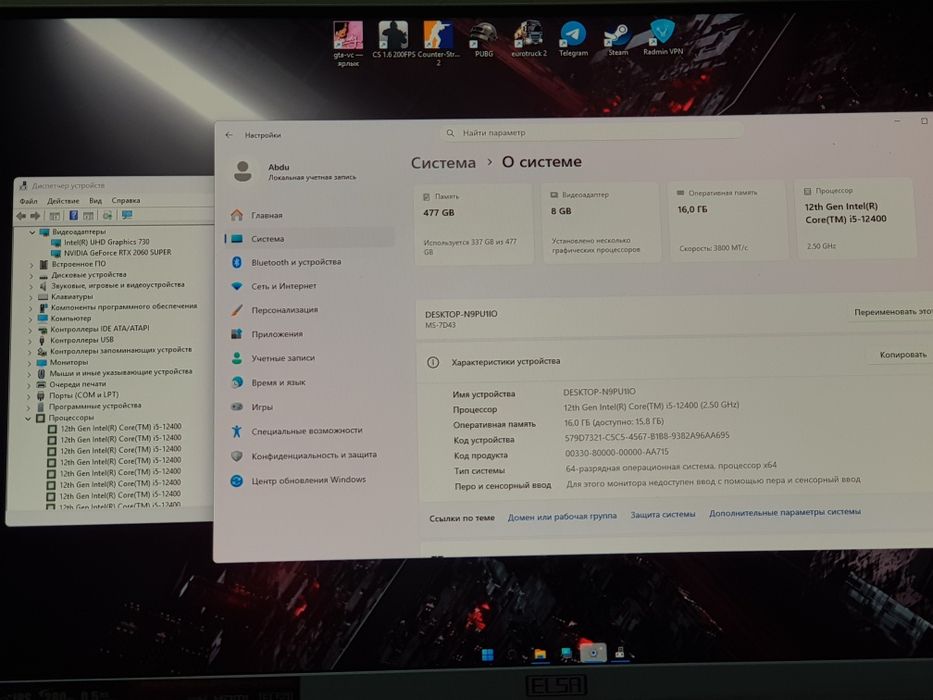Go to Конфиденциальность и защита
Viewport: 933px width, 700px height.
(314, 455)
